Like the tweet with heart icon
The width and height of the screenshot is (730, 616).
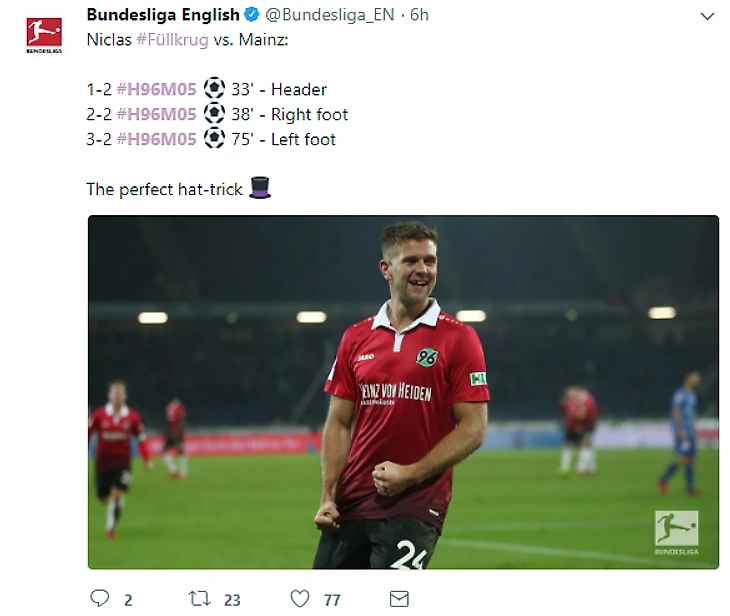pyautogui.click(x=300, y=598)
